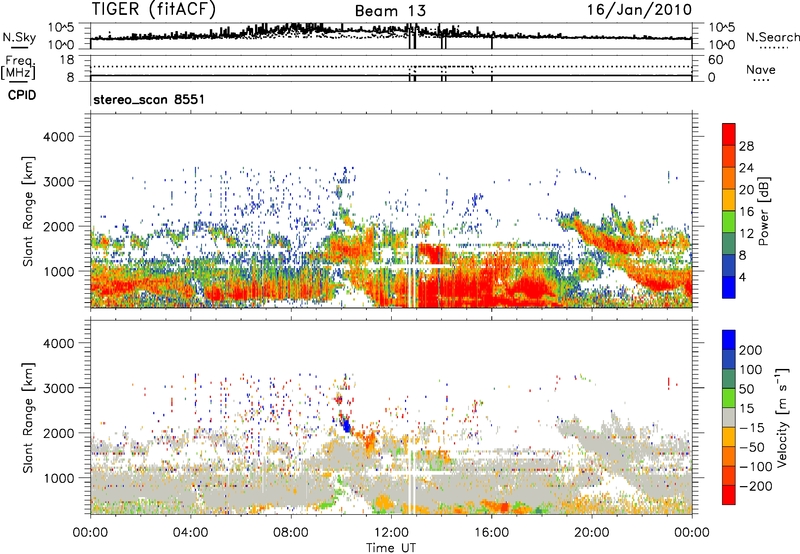
Task: Click the blue velocity patch near 10:00 UT
Action: [346, 424]
